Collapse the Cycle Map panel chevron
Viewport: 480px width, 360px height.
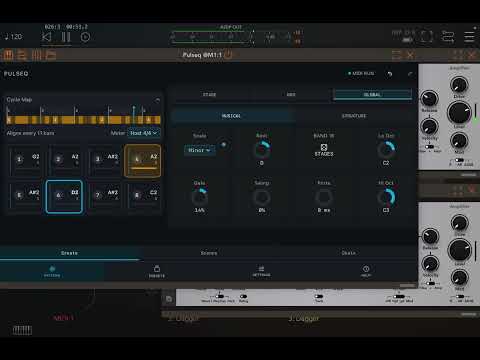coord(157,100)
